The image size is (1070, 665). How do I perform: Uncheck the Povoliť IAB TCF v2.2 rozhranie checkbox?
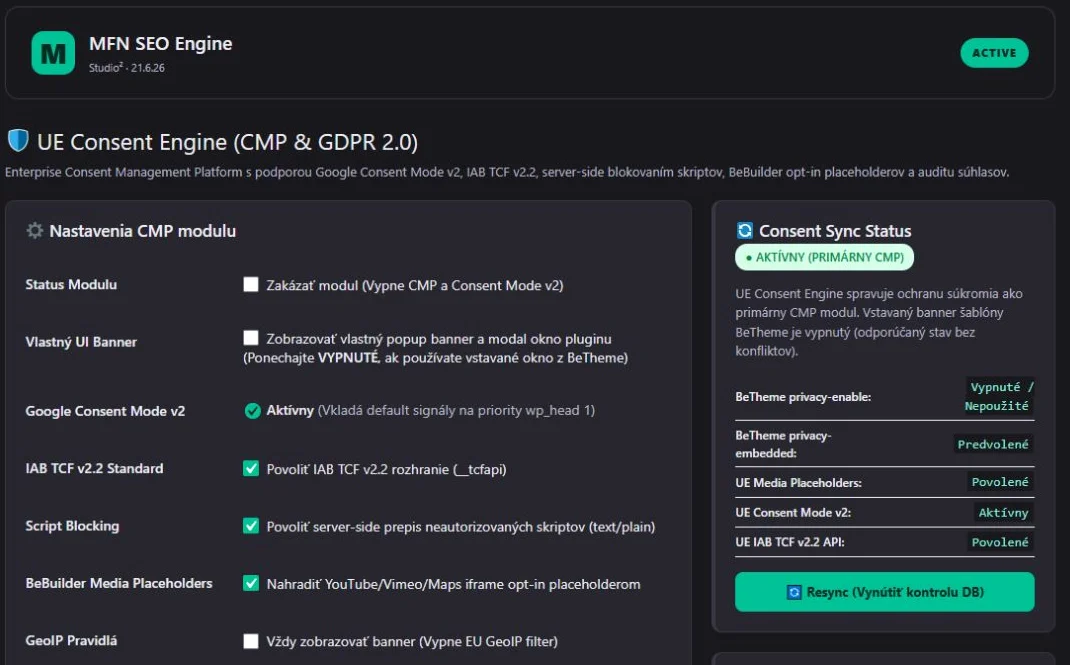(x=251, y=469)
